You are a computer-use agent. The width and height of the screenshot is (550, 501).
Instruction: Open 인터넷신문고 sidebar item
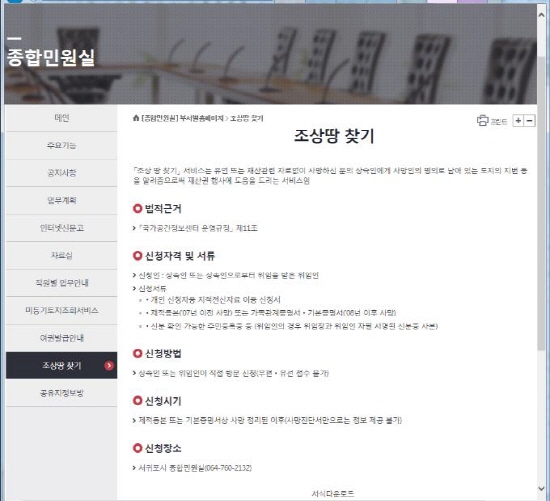(x=61, y=228)
